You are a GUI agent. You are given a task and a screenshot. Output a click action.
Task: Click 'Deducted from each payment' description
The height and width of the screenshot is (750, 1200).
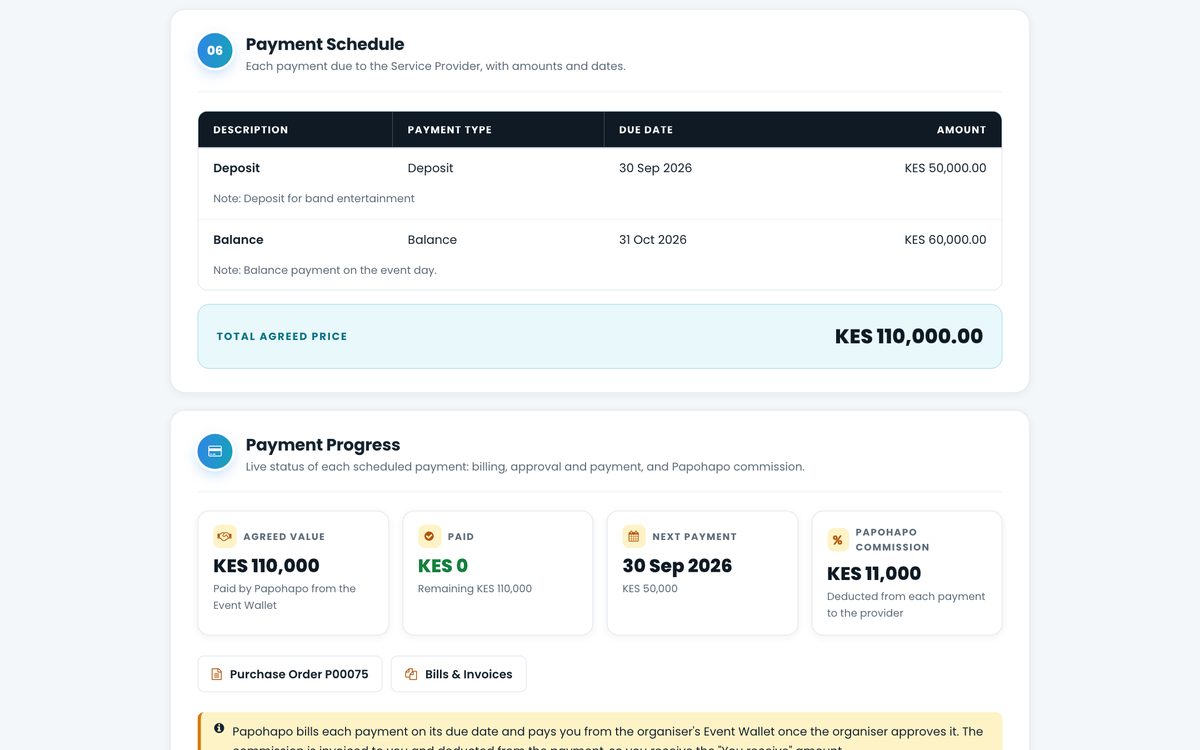point(906,605)
